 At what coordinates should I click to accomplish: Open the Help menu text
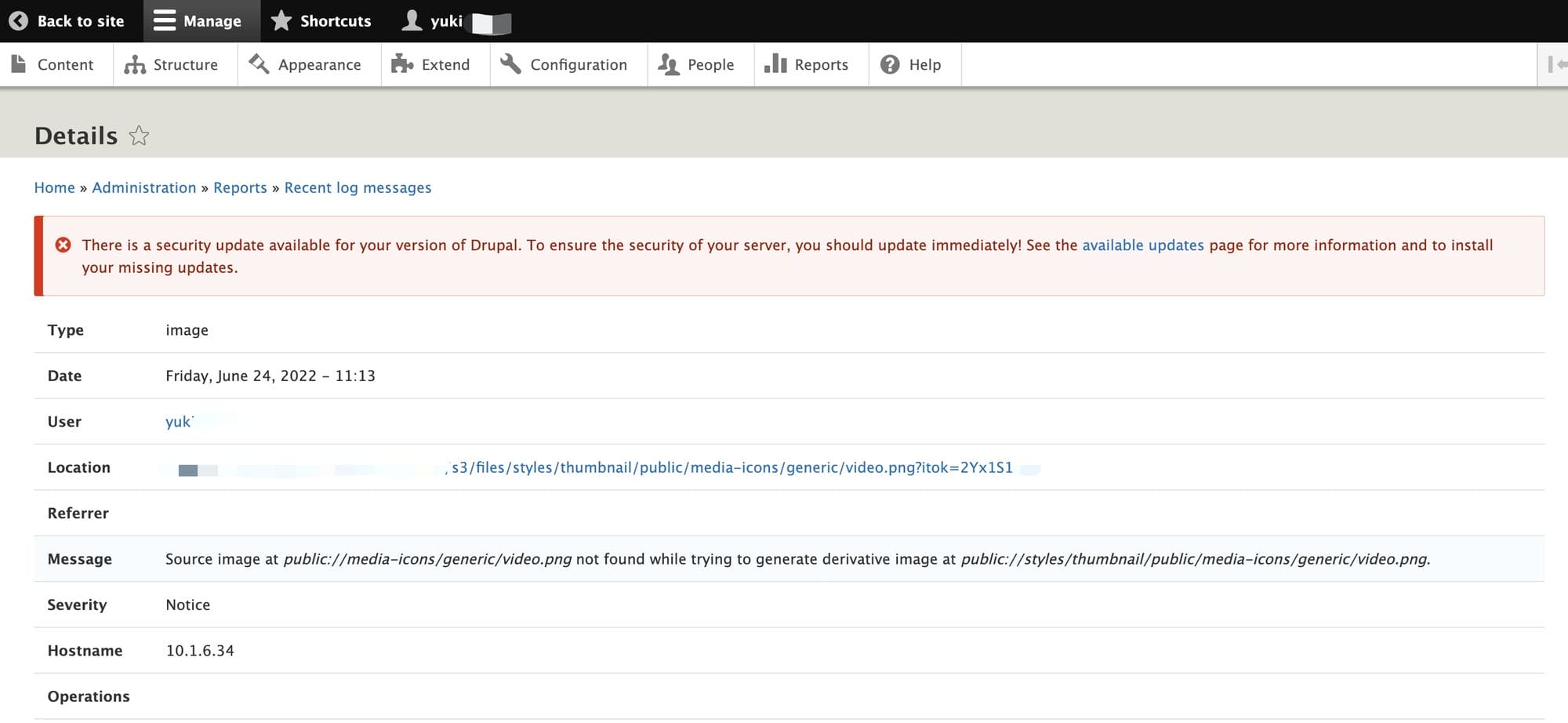click(x=924, y=65)
